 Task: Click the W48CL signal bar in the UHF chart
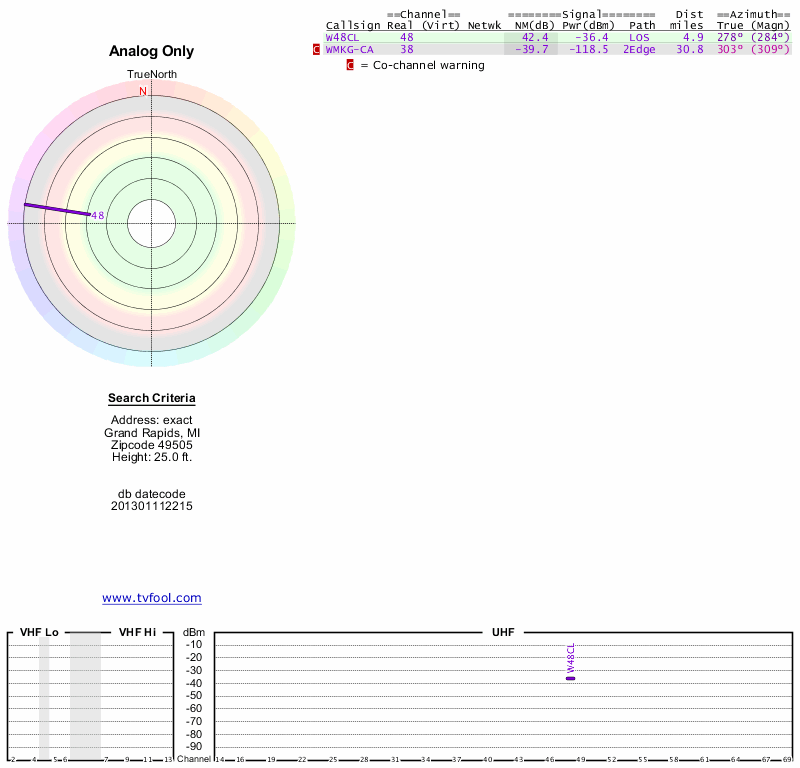pyautogui.click(x=570, y=678)
